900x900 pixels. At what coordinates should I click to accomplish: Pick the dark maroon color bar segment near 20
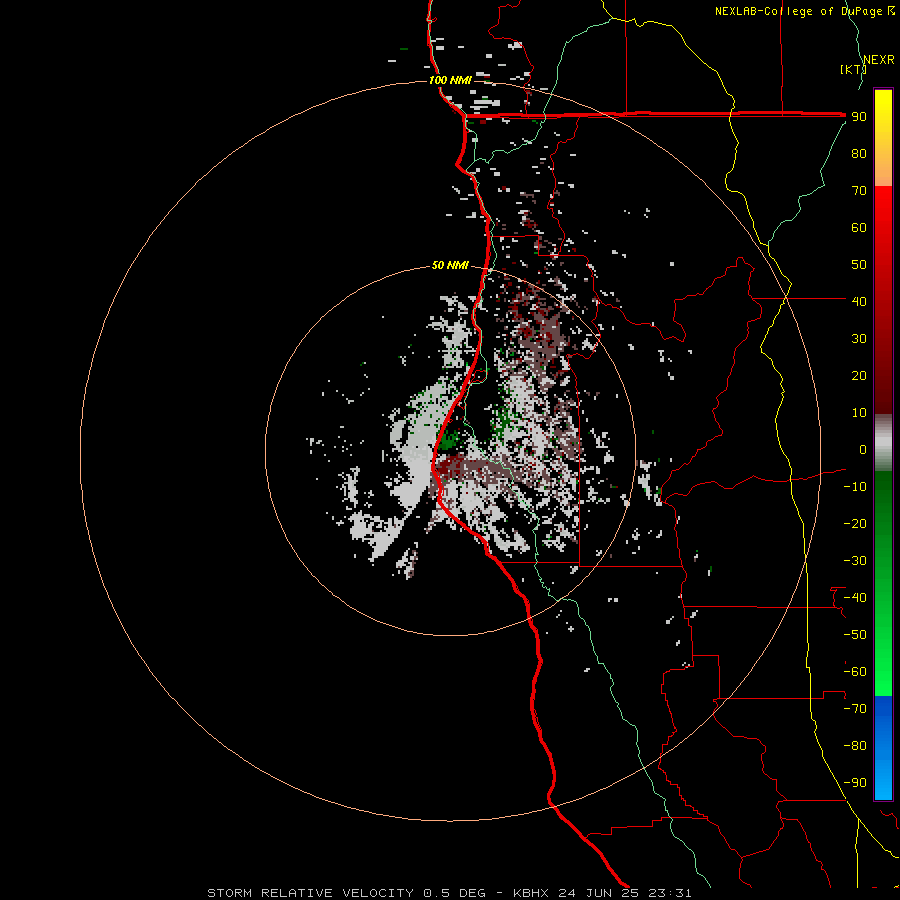coord(883,376)
